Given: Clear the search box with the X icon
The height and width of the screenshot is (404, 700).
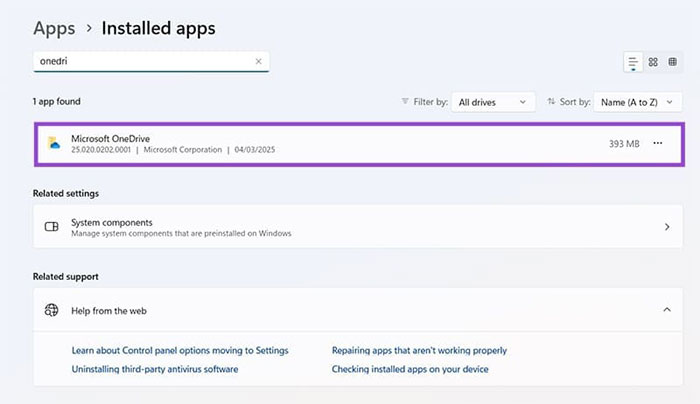Looking at the screenshot, I should click(x=258, y=61).
